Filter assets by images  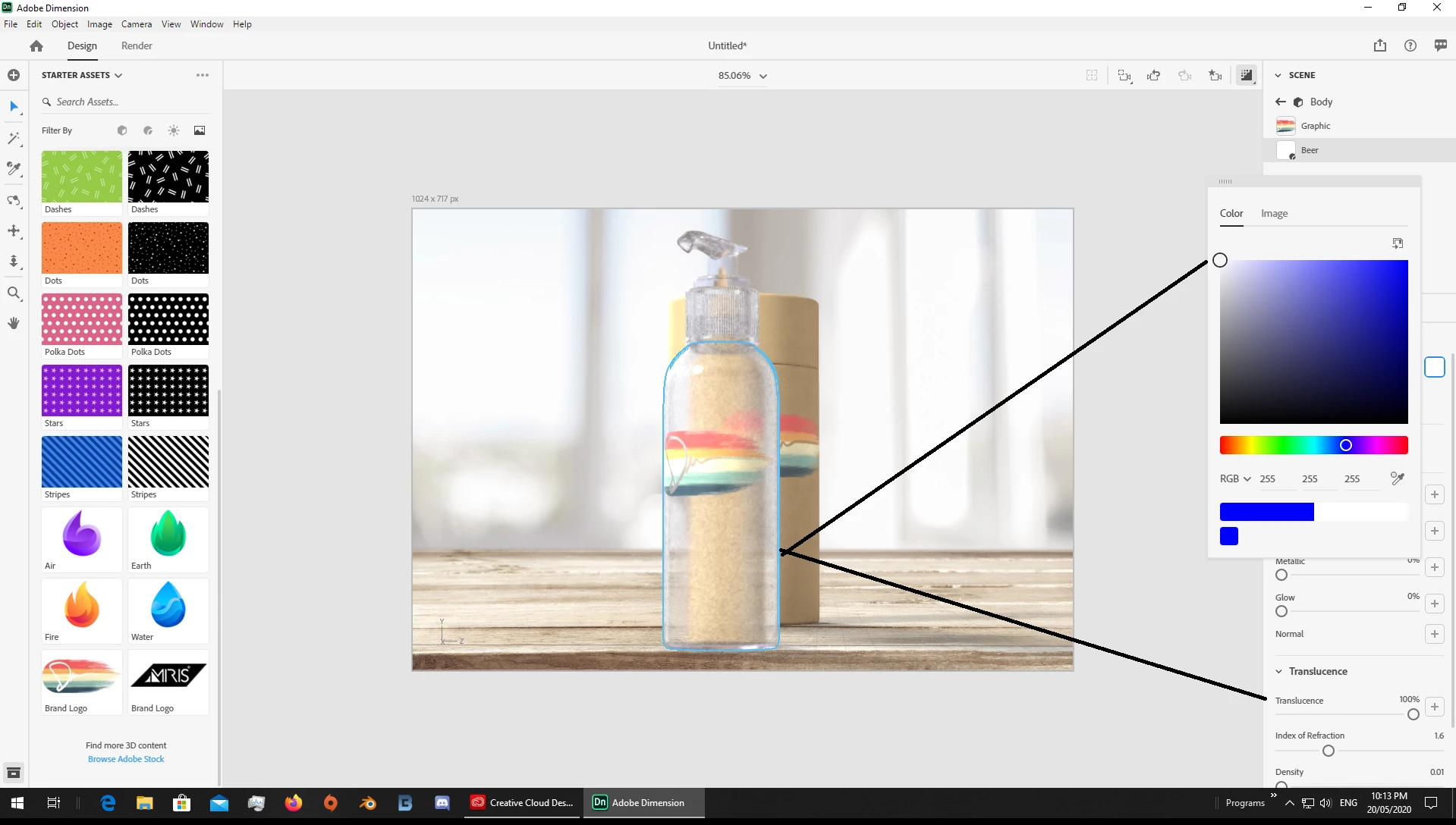click(200, 130)
